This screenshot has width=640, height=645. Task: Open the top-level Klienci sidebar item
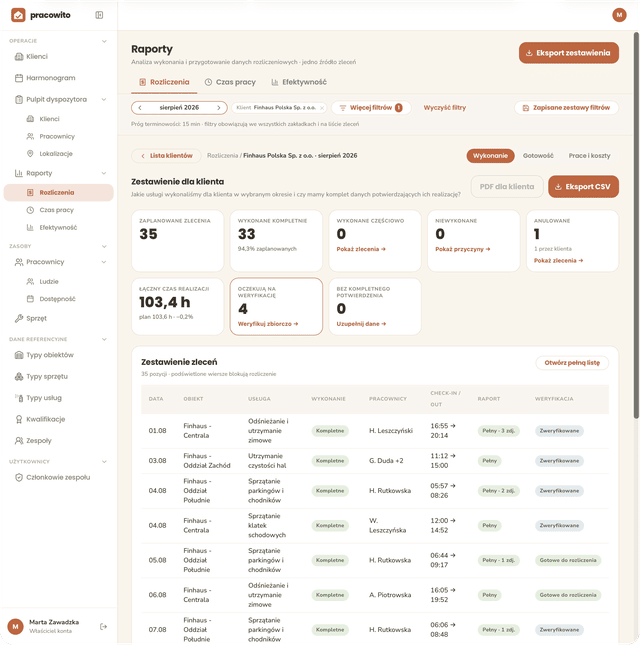click(x=58, y=56)
